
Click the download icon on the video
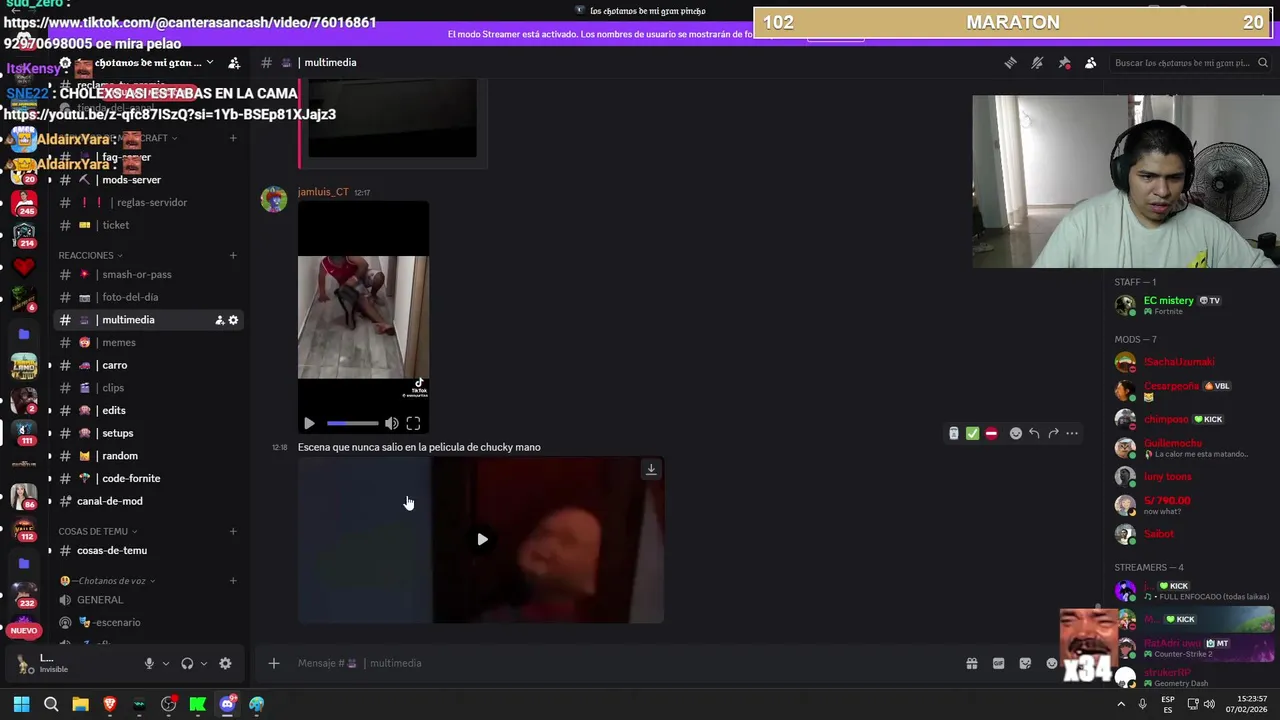(x=651, y=469)
